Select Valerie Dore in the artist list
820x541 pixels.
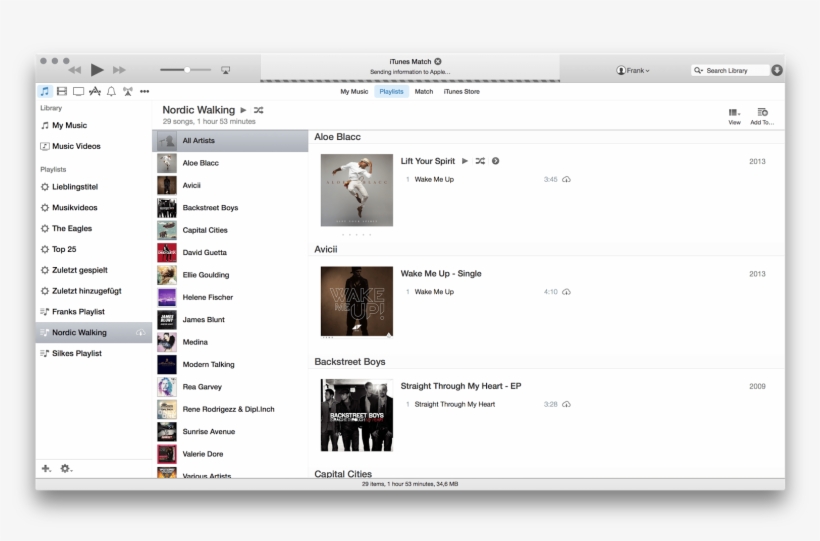[x=230, y=454]
